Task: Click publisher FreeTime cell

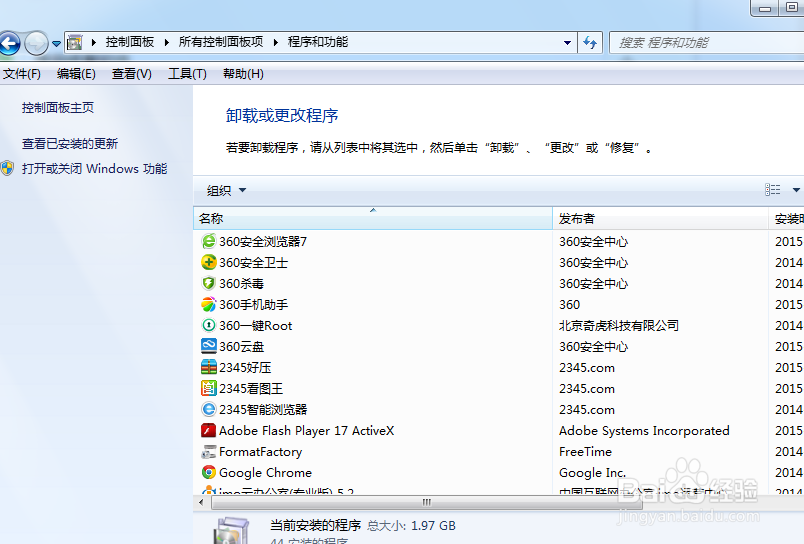Action: point(585,452)
